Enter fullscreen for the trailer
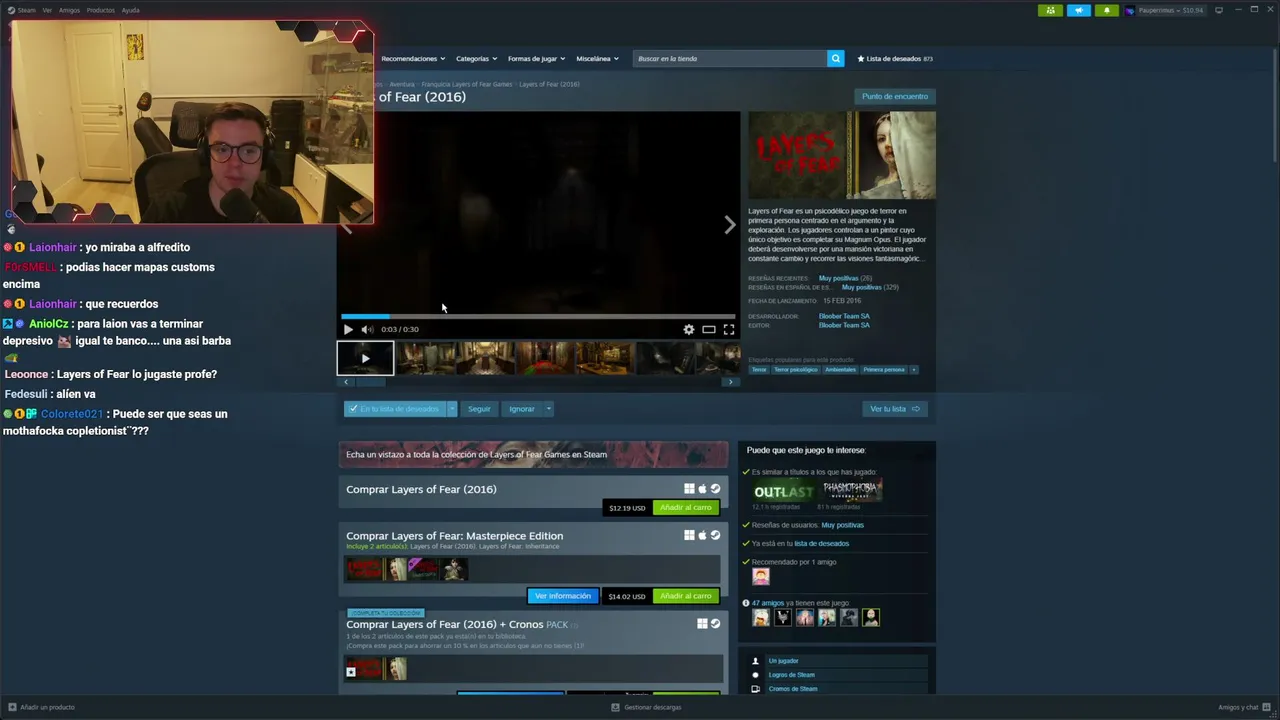The image size is (1280, 720). [x=728, y=329]
